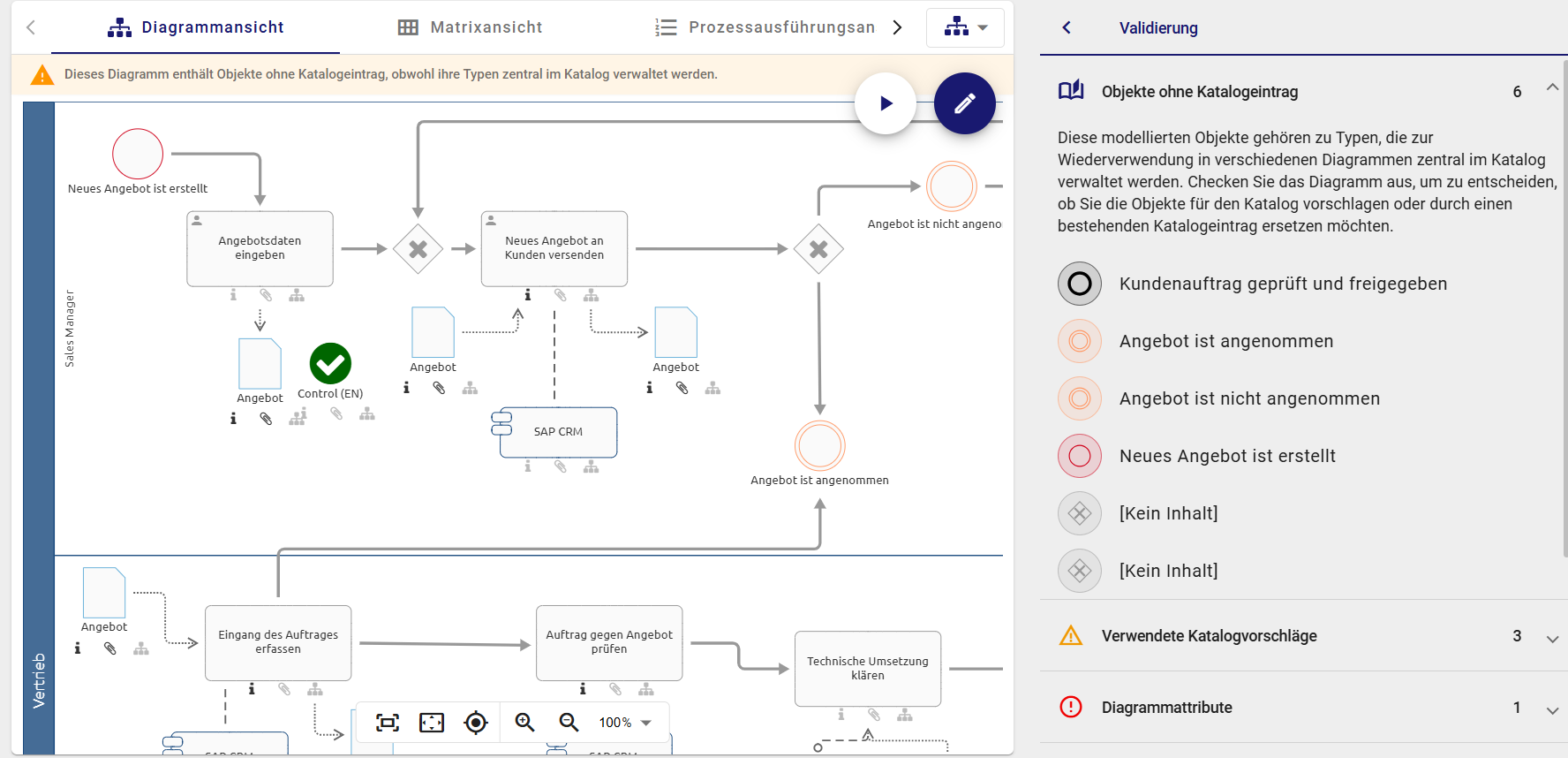Select the Neues Angebot an Kunden versenden task

click(554, 248)
